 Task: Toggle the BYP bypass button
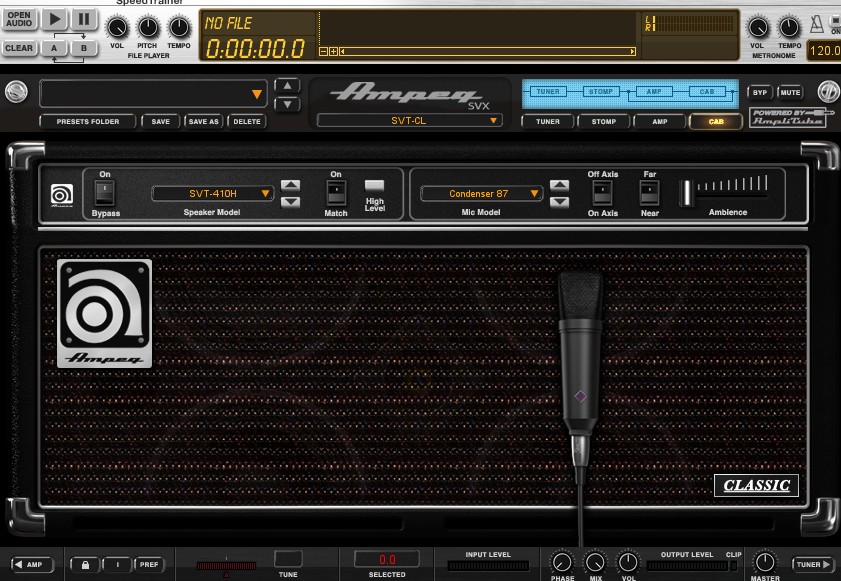coord(759,92)
